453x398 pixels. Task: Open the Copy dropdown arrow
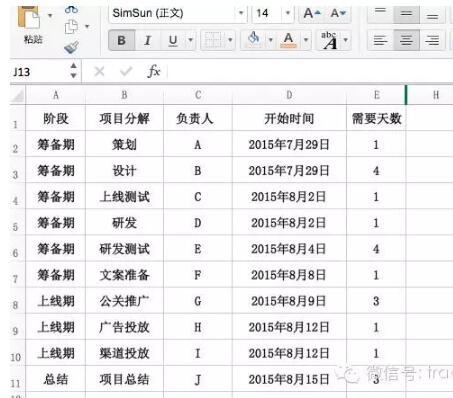[x=87, y=26]
